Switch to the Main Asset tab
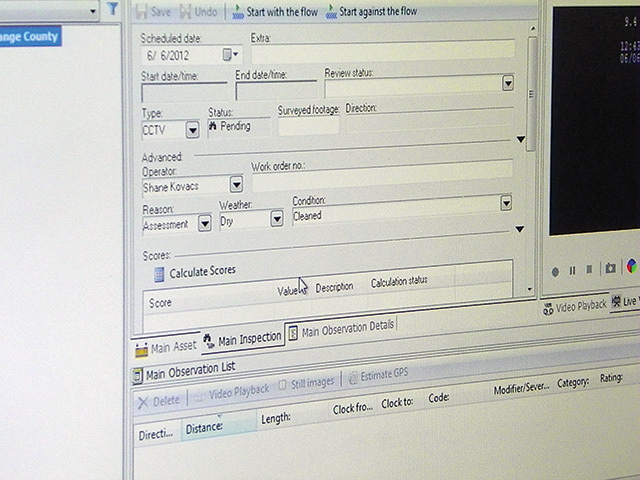 (x=166, y=346)
